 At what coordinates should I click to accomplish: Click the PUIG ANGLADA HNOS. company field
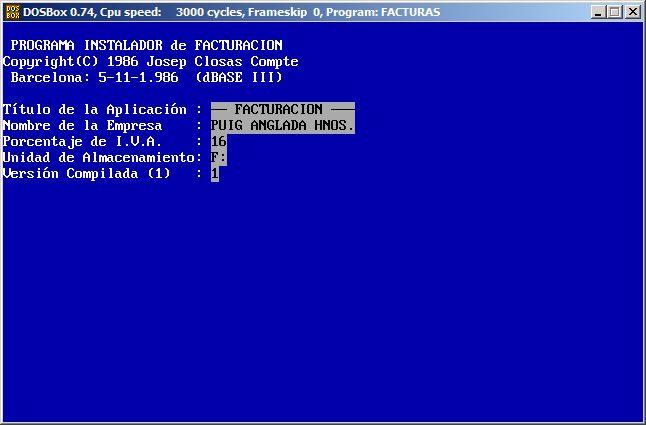coord(283,125)
